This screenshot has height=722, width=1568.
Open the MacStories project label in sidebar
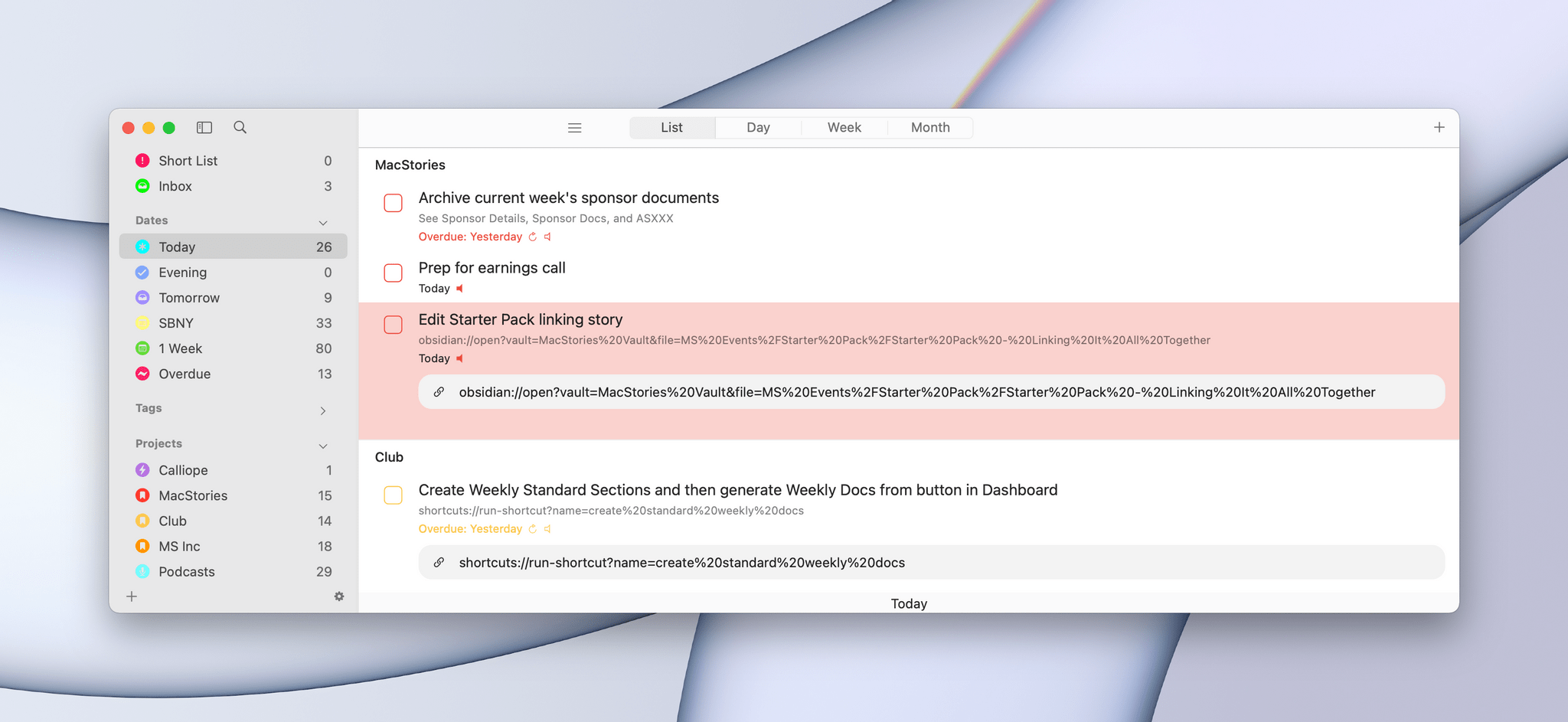193,495
